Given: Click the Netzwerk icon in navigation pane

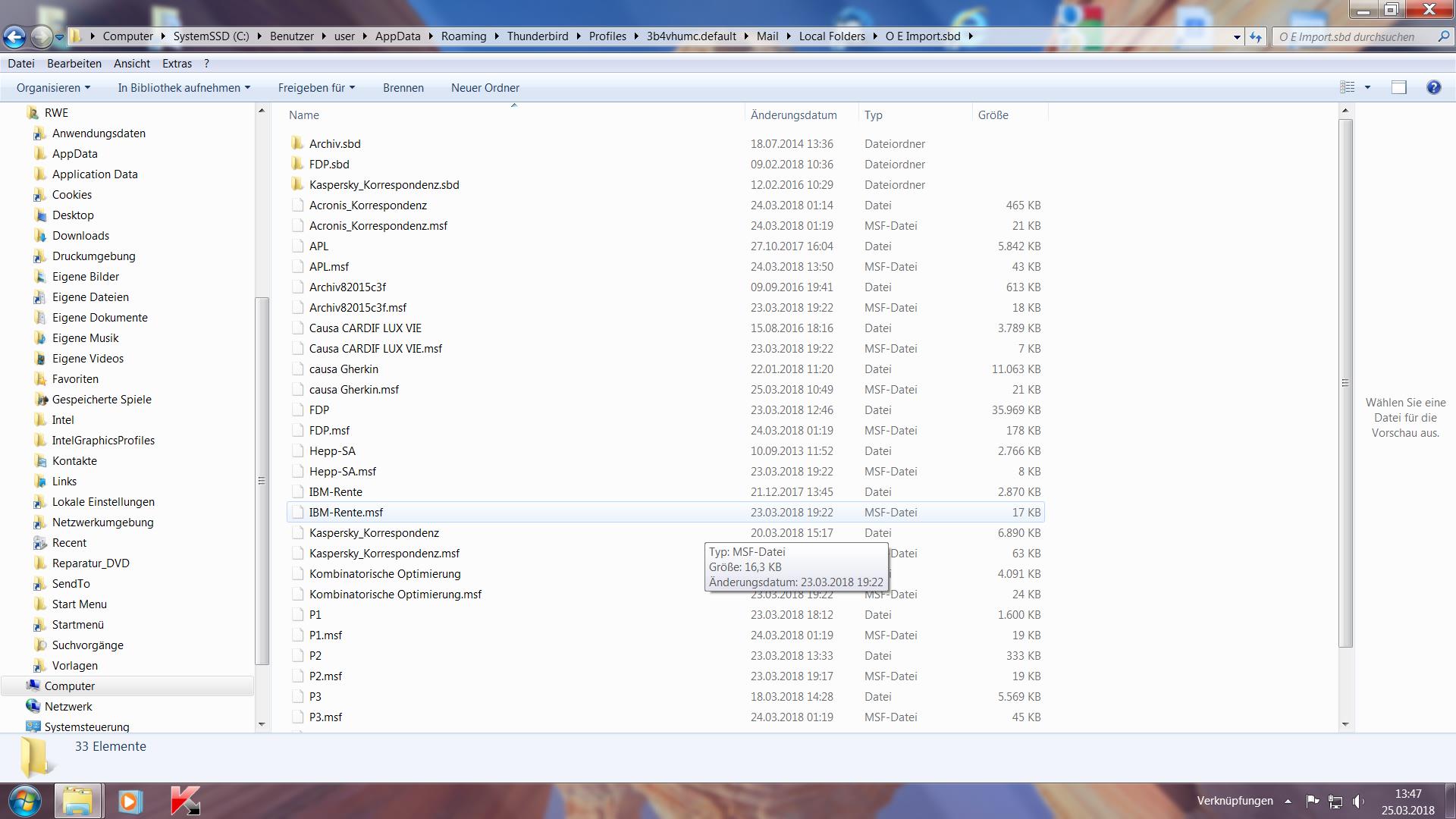Looking at the screenshot, I should [x=33, y=706].
